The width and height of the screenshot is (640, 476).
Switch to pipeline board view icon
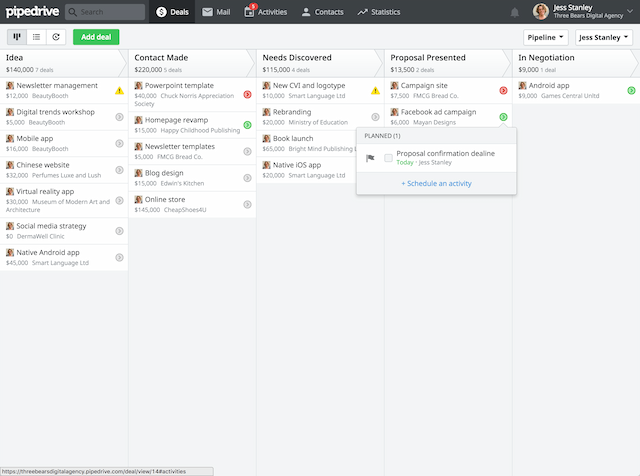[x=17, y=37]
